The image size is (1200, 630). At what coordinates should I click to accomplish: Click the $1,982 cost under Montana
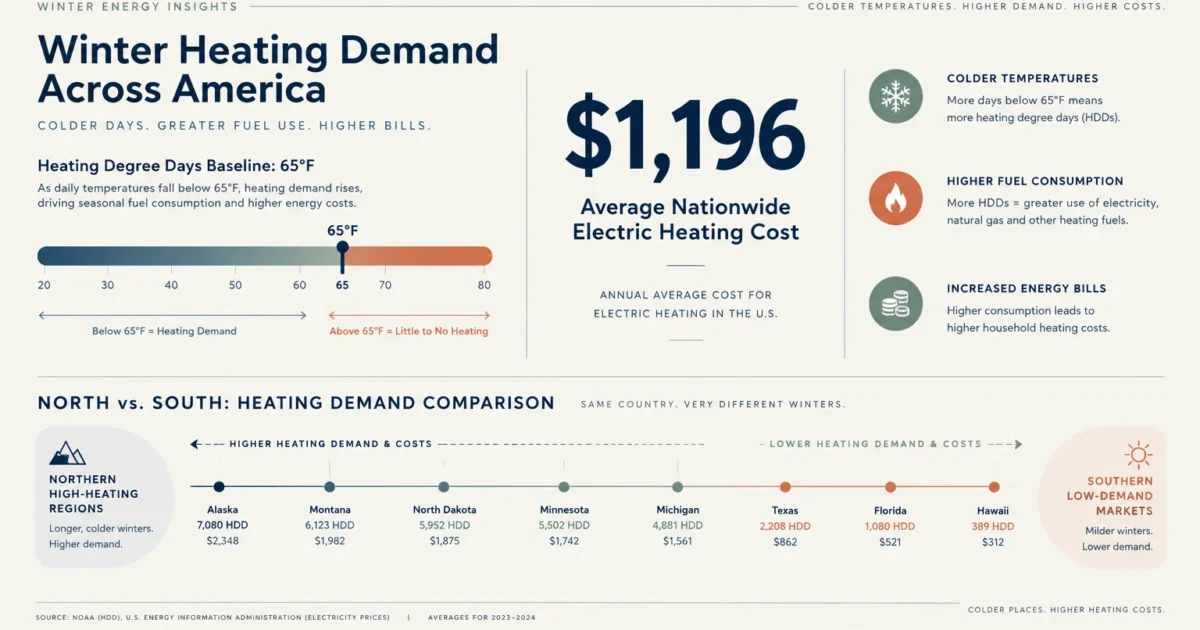330,542
